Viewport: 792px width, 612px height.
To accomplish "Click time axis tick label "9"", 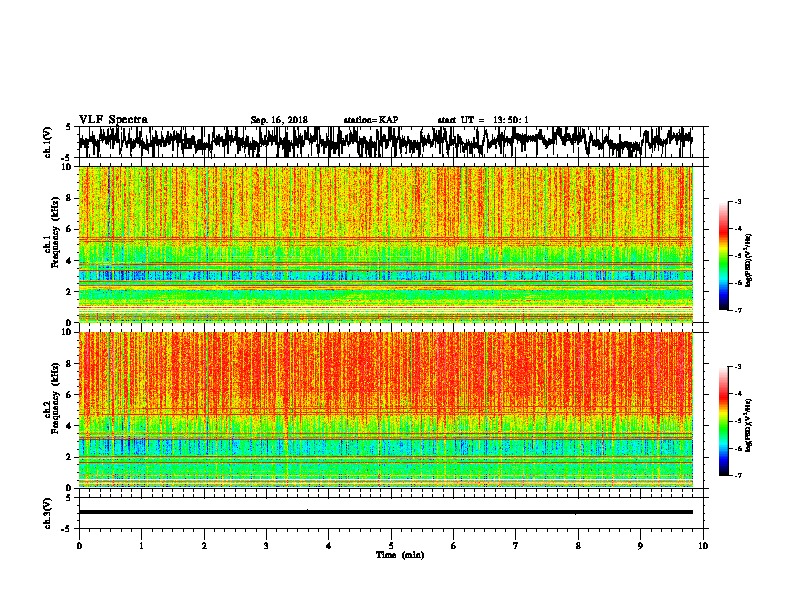I will coord(640,546).
